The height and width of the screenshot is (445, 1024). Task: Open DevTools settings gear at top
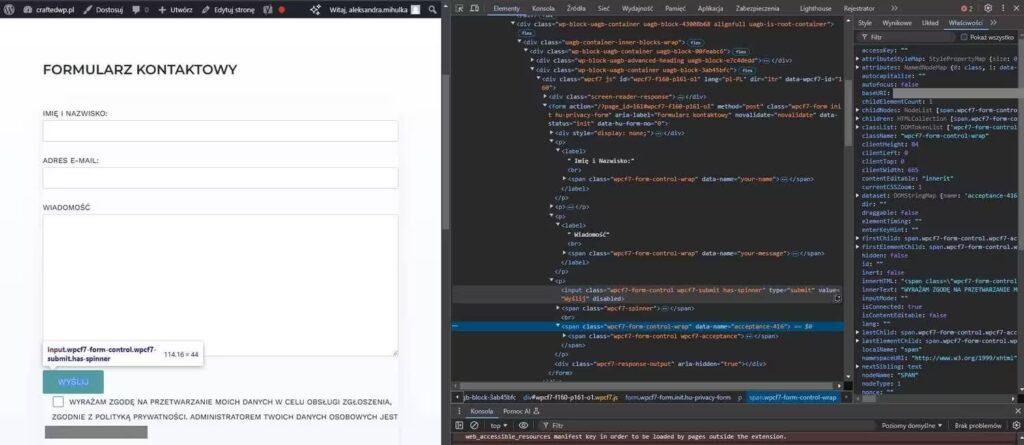987,8
